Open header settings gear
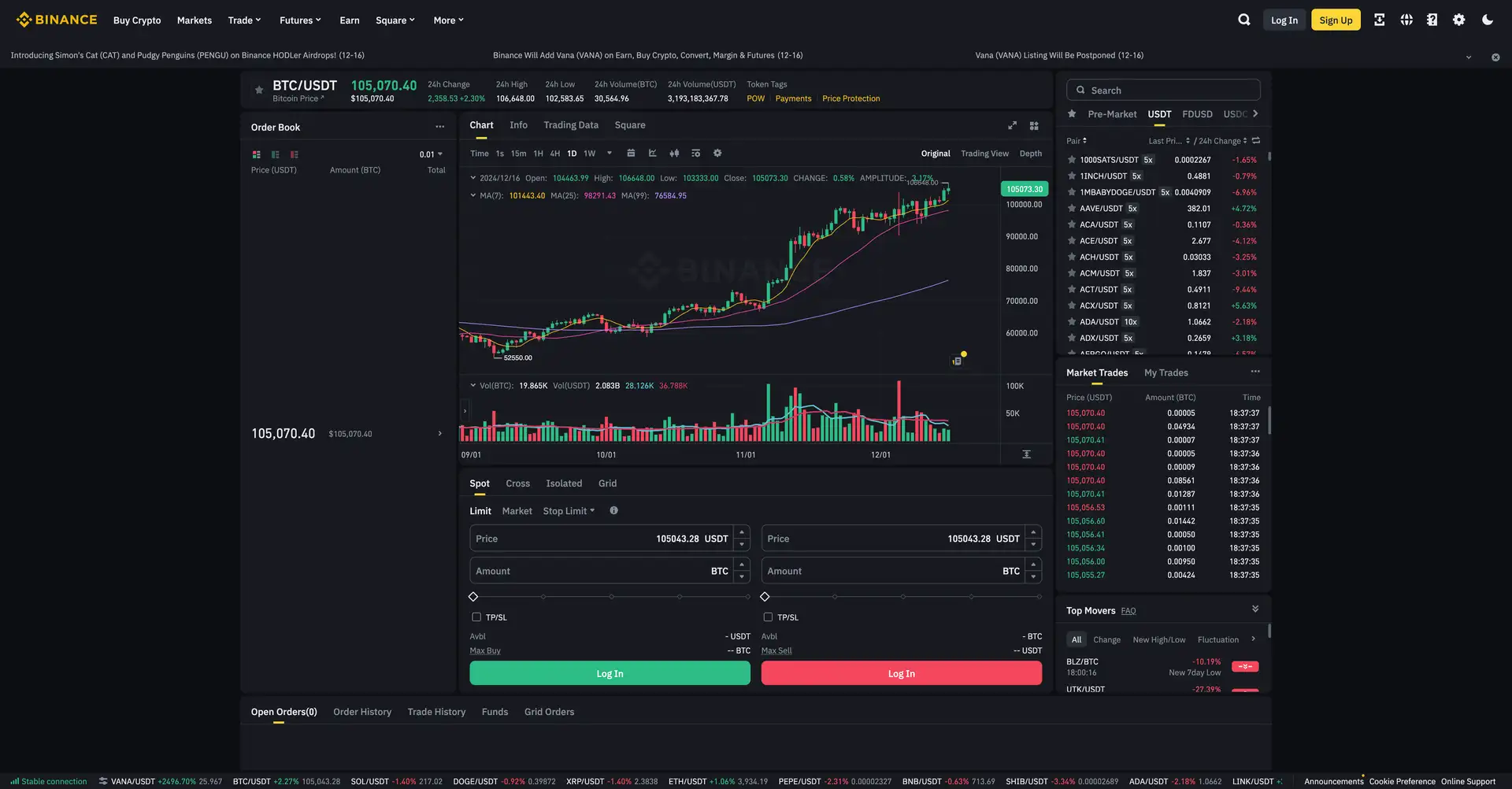This screenshot has width=1512, height=789. pyautogui.click(x=1459, y=20)
